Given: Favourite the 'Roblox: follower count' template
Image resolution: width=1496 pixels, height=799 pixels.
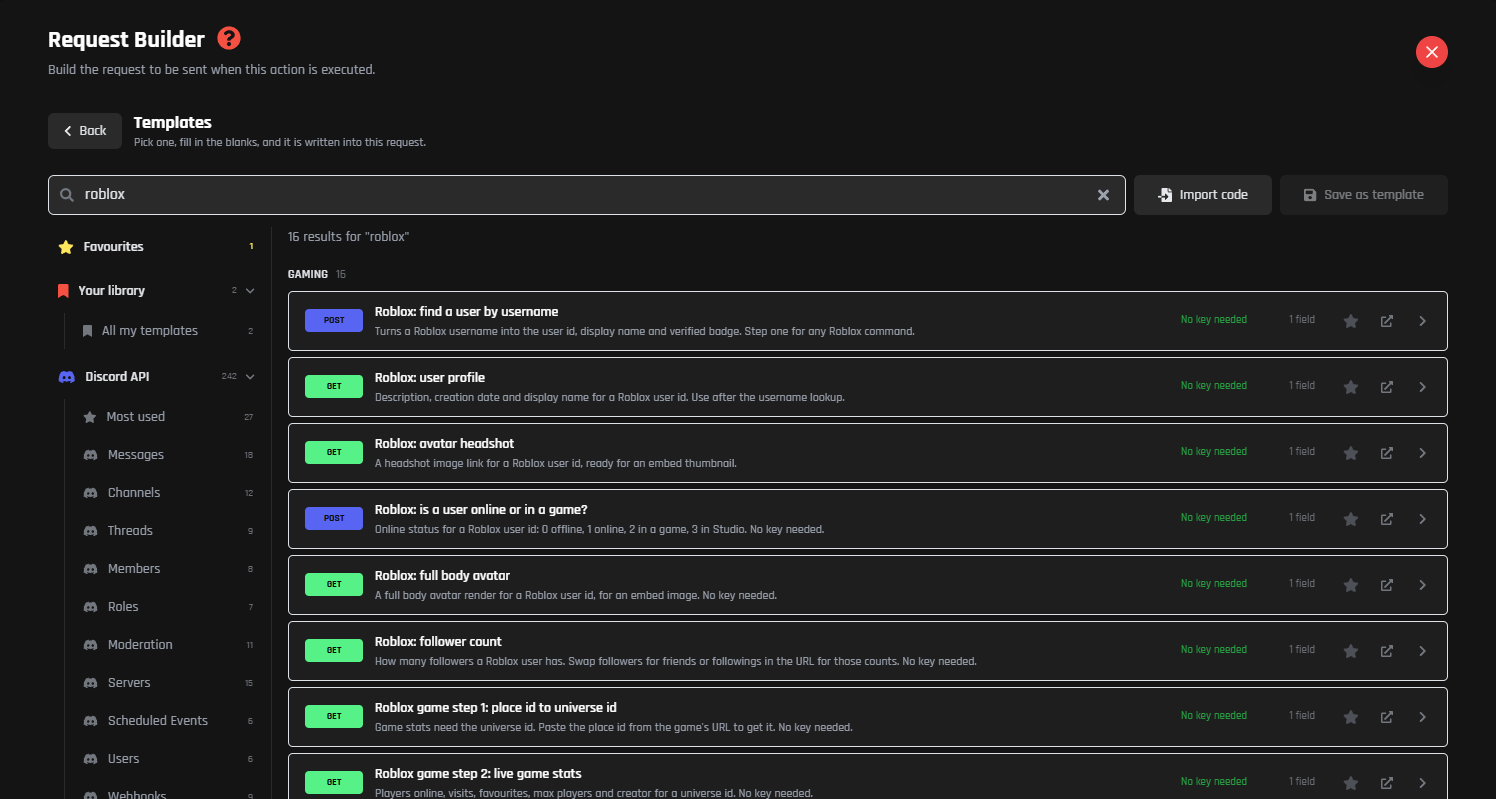Looking at the screenshot, I should (x=1351, y=651).
